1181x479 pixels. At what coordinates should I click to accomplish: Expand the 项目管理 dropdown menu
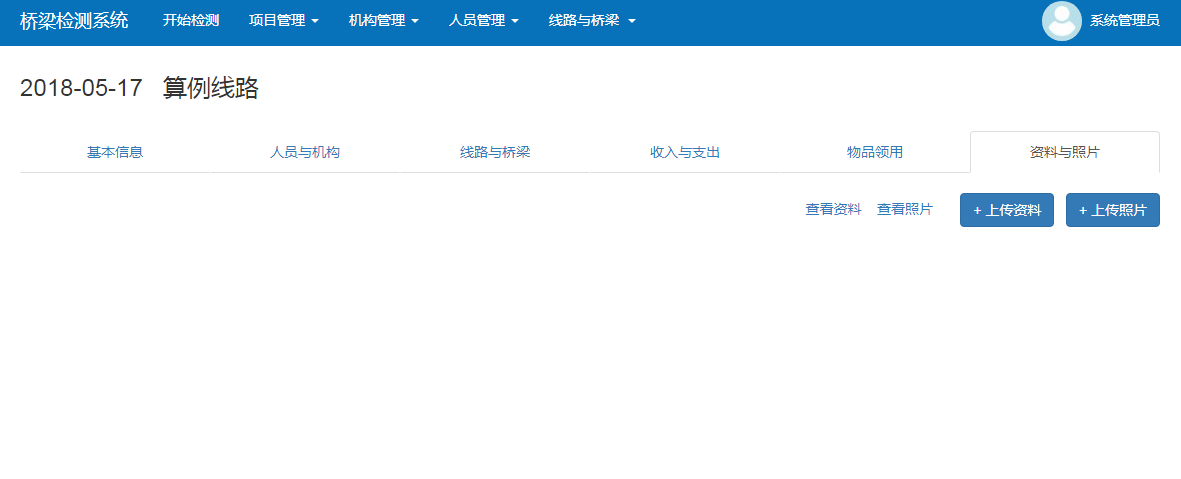point(283,21)
